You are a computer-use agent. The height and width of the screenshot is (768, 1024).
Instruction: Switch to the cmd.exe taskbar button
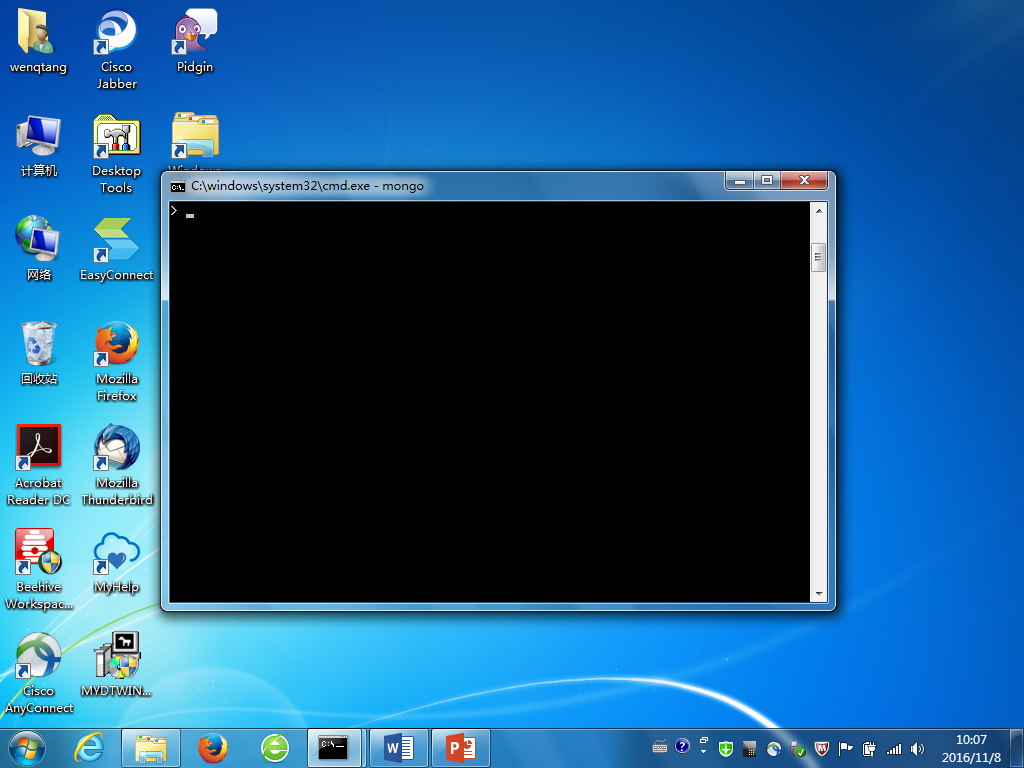334,748
